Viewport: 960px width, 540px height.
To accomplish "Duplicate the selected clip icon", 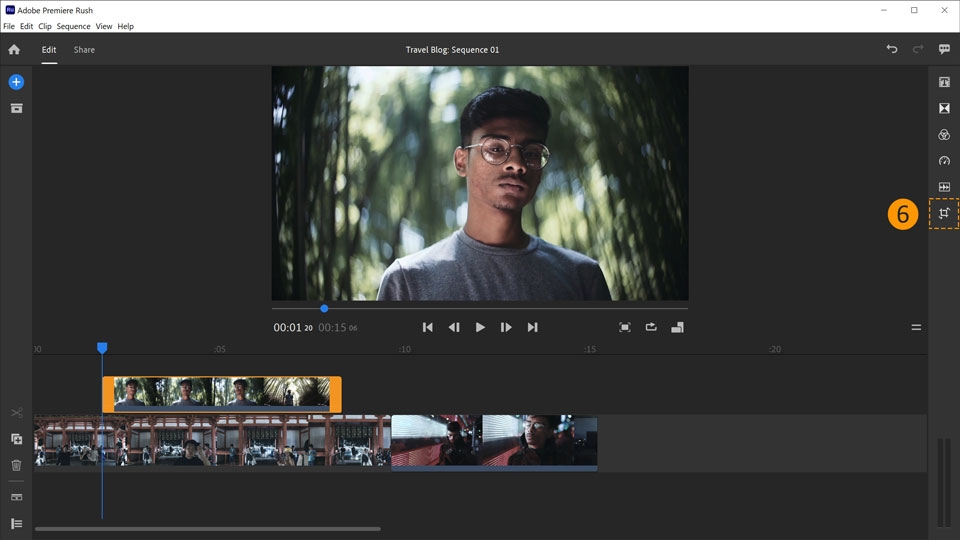I will tap(17, 439).
